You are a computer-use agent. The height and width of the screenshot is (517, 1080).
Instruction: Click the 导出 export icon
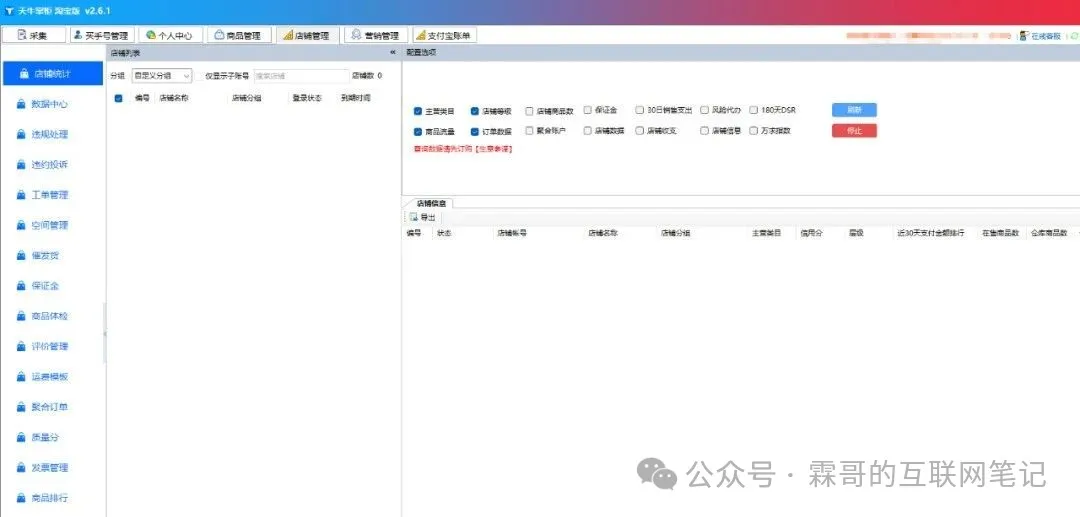(413, 217)
